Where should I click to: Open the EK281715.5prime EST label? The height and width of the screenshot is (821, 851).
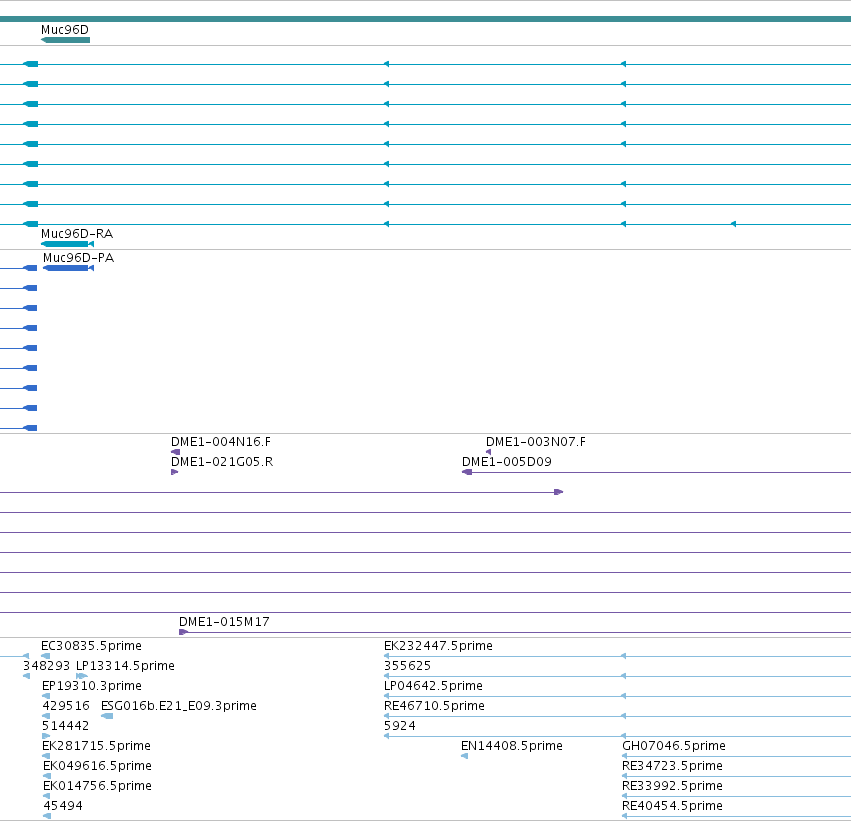point(96,746)
